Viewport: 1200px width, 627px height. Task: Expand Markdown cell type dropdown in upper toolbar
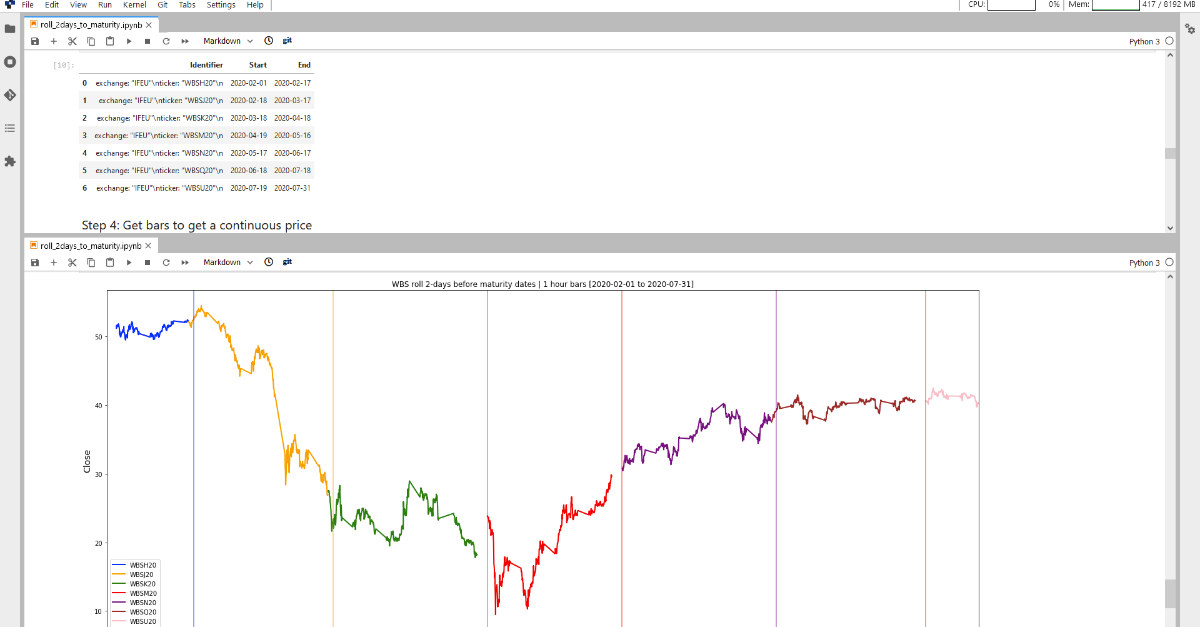click(228, 41)
